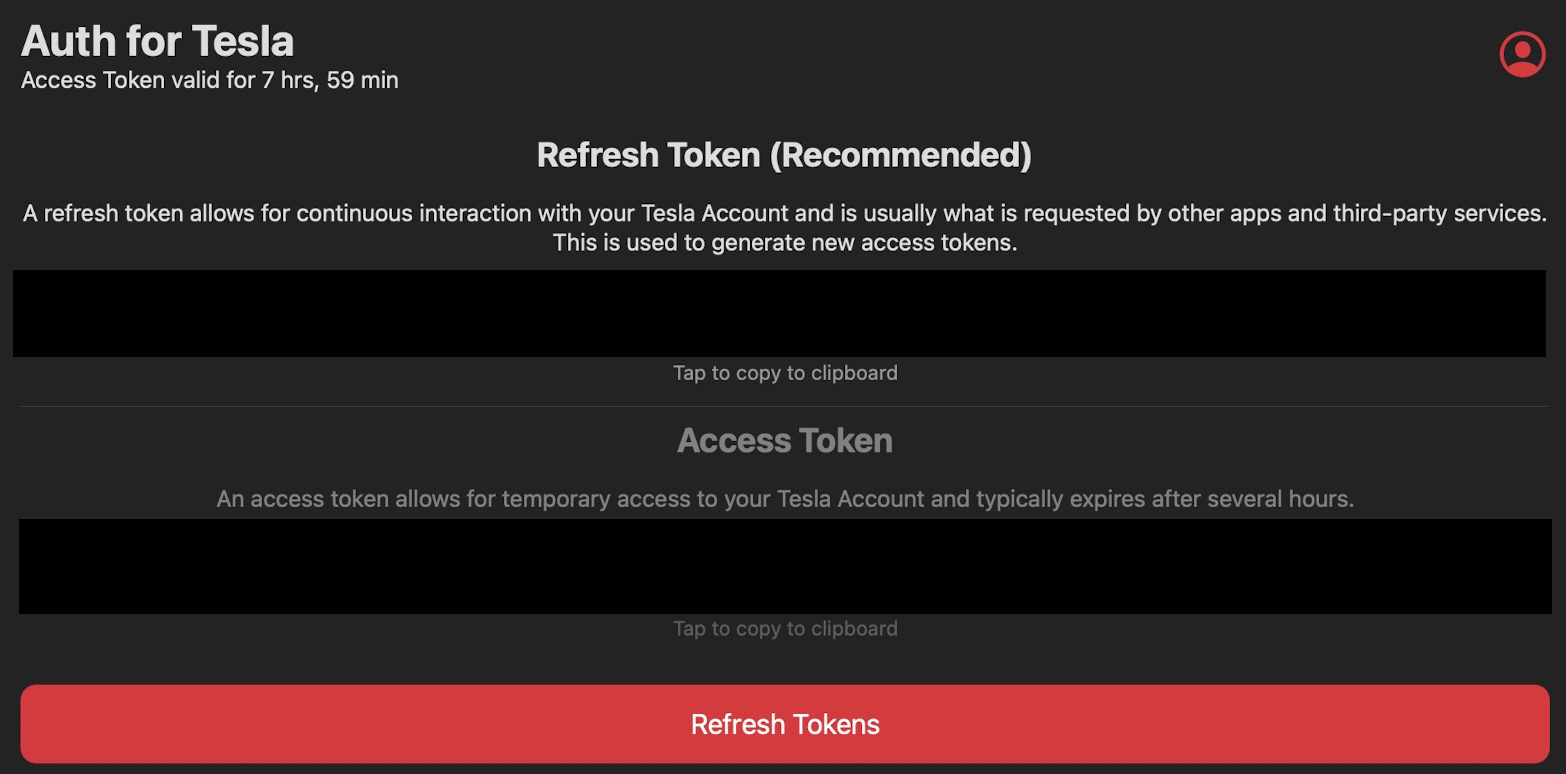
Task: Open account settings via the avatar
Action: click(1520, 54)
